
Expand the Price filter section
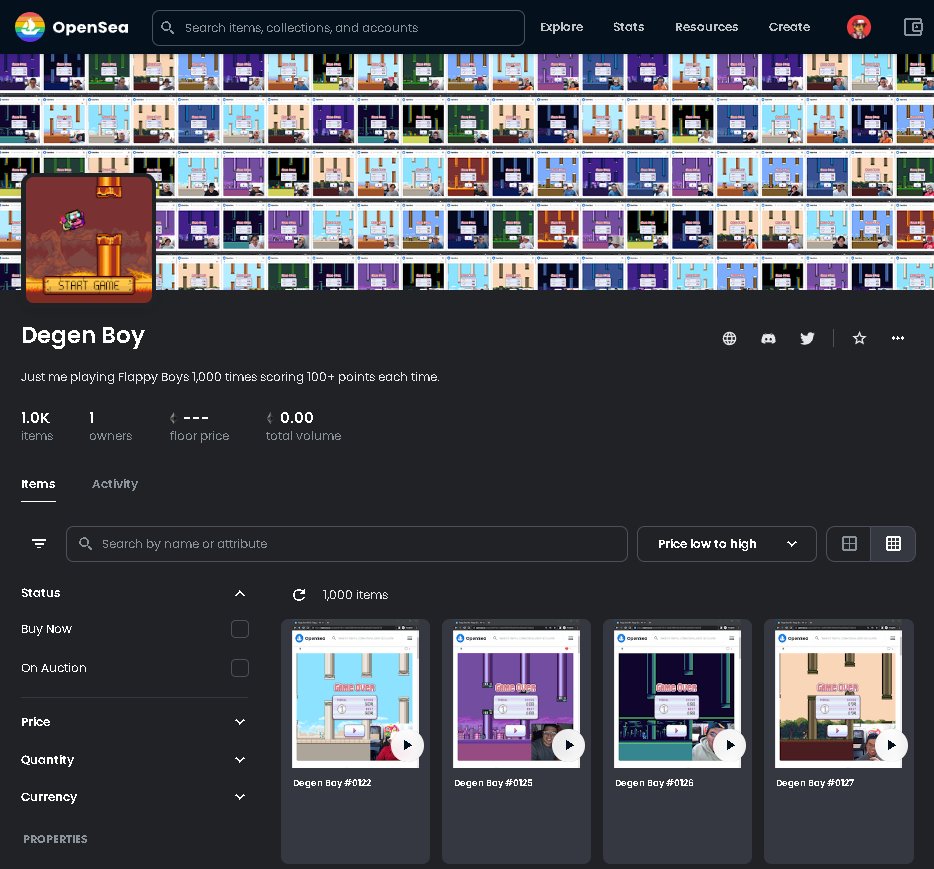pos(239,721)
